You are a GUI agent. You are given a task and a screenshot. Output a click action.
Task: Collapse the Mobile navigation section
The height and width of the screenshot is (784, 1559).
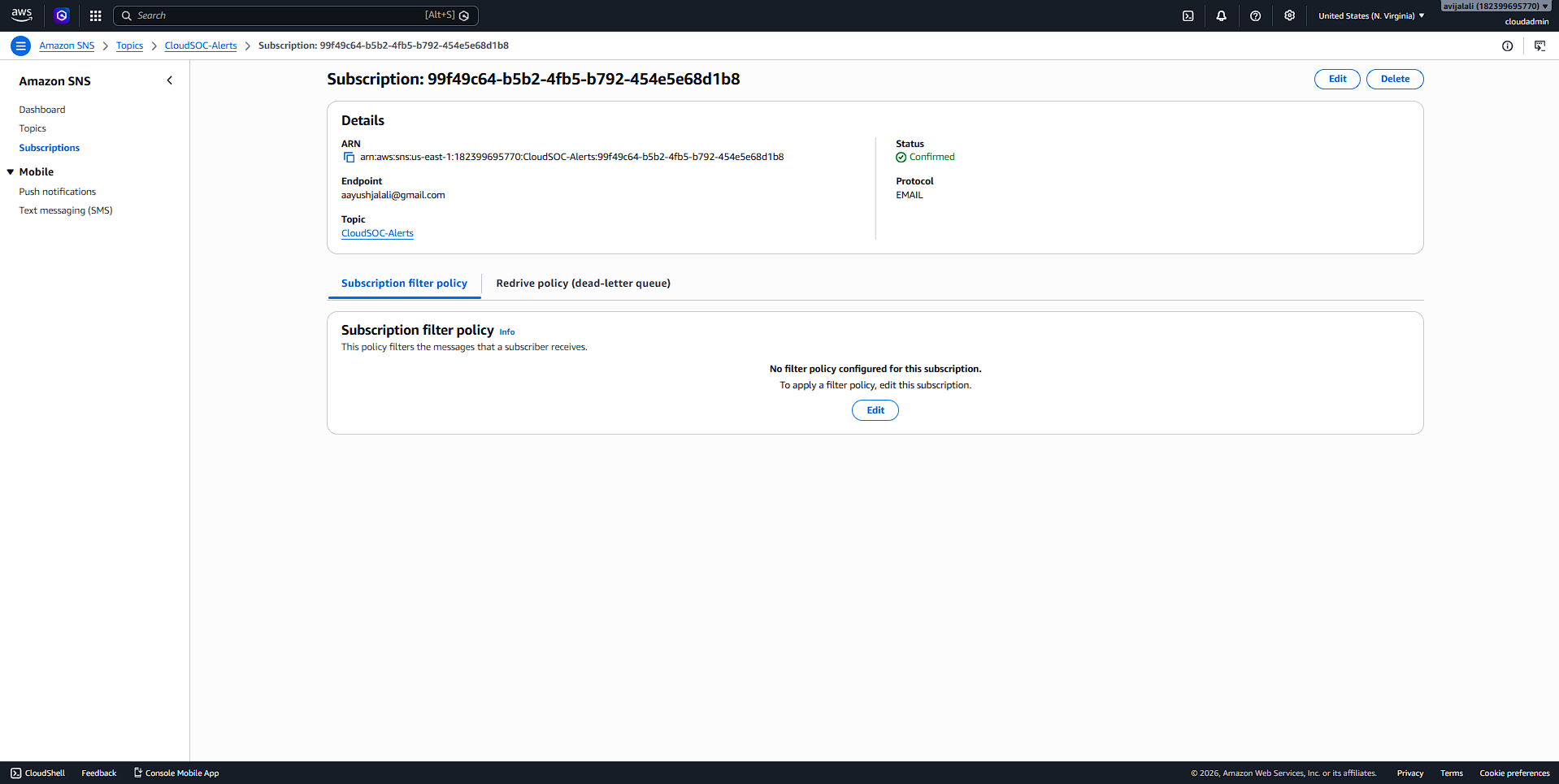(11, 171)
